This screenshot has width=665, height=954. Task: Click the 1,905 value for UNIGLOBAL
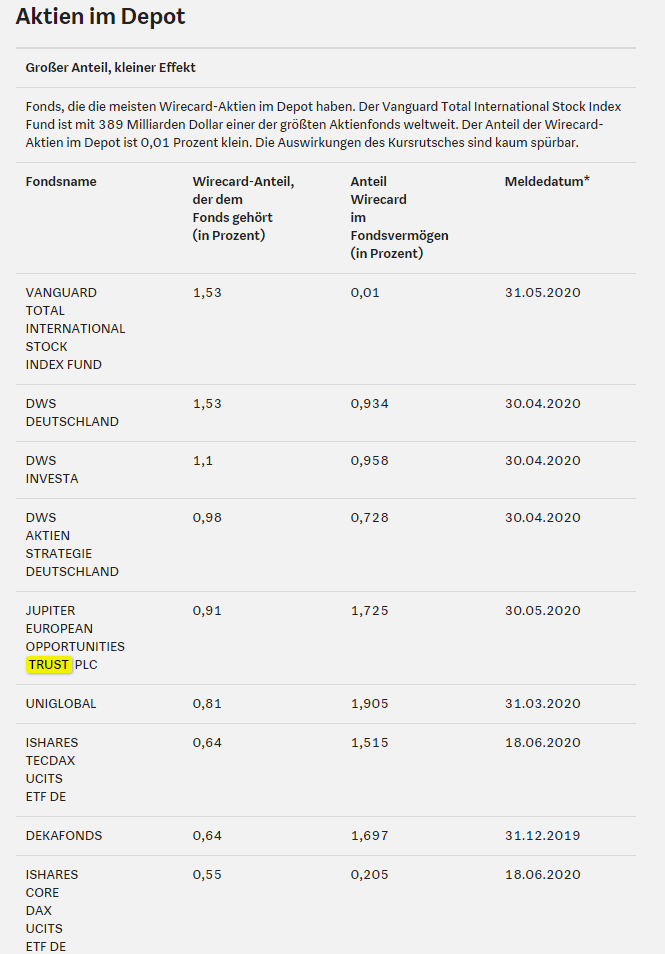click(369, 703)
